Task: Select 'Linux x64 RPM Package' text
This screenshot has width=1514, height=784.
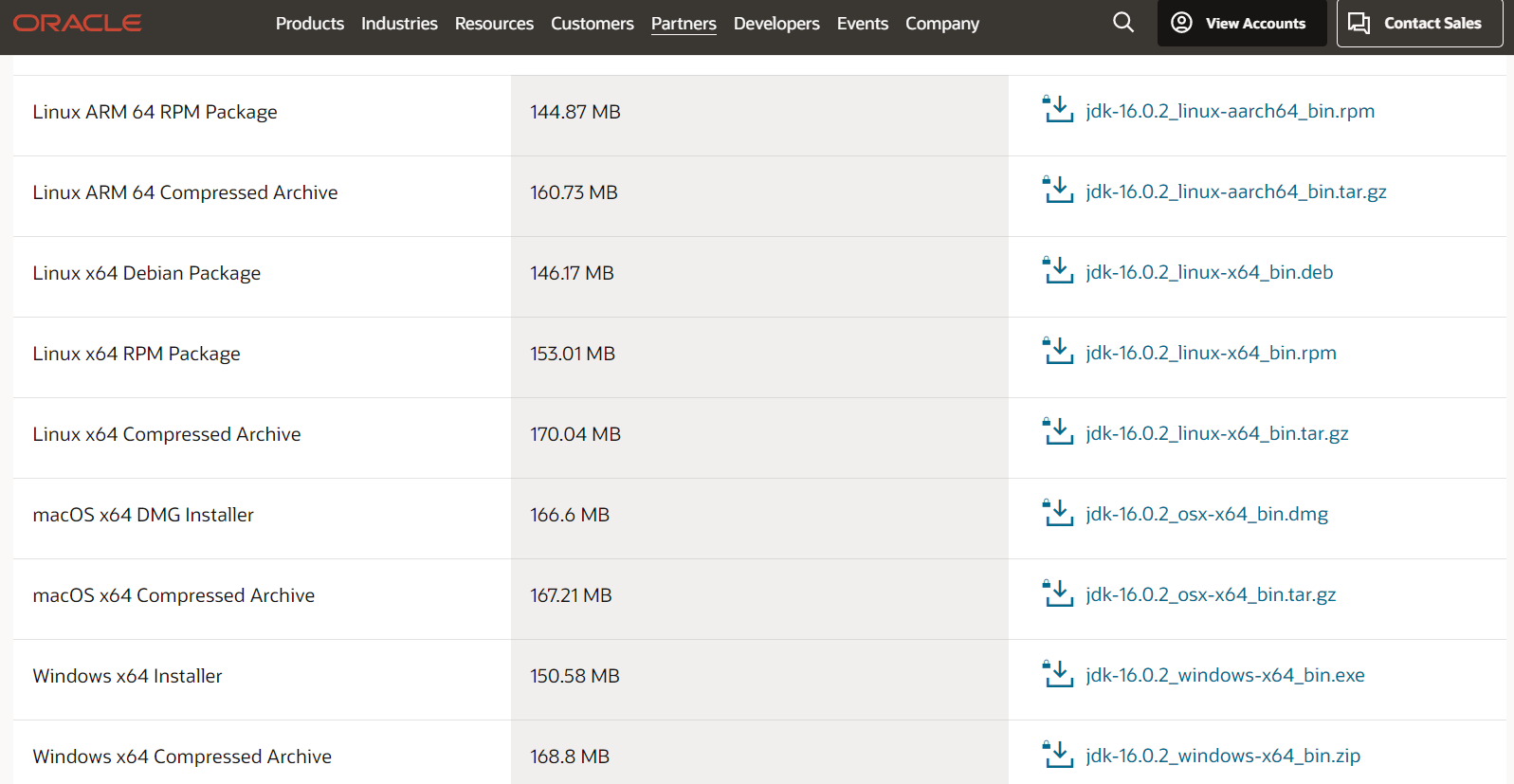Action: click(137, 354)
